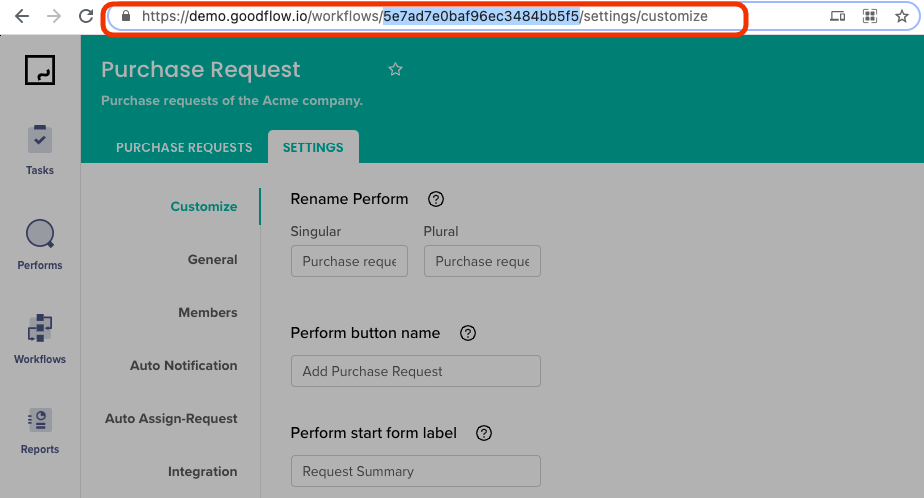Viewport: 924px width, 498px height.
Task: Bookmark this page with the star icon
Action: pos(902,16)
